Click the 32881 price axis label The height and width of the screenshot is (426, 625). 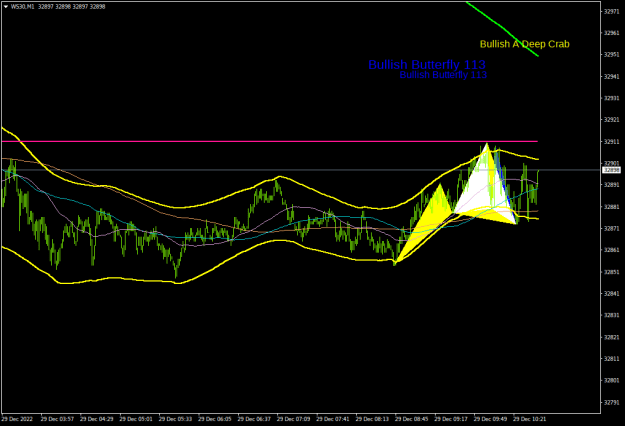pos(611,207)
